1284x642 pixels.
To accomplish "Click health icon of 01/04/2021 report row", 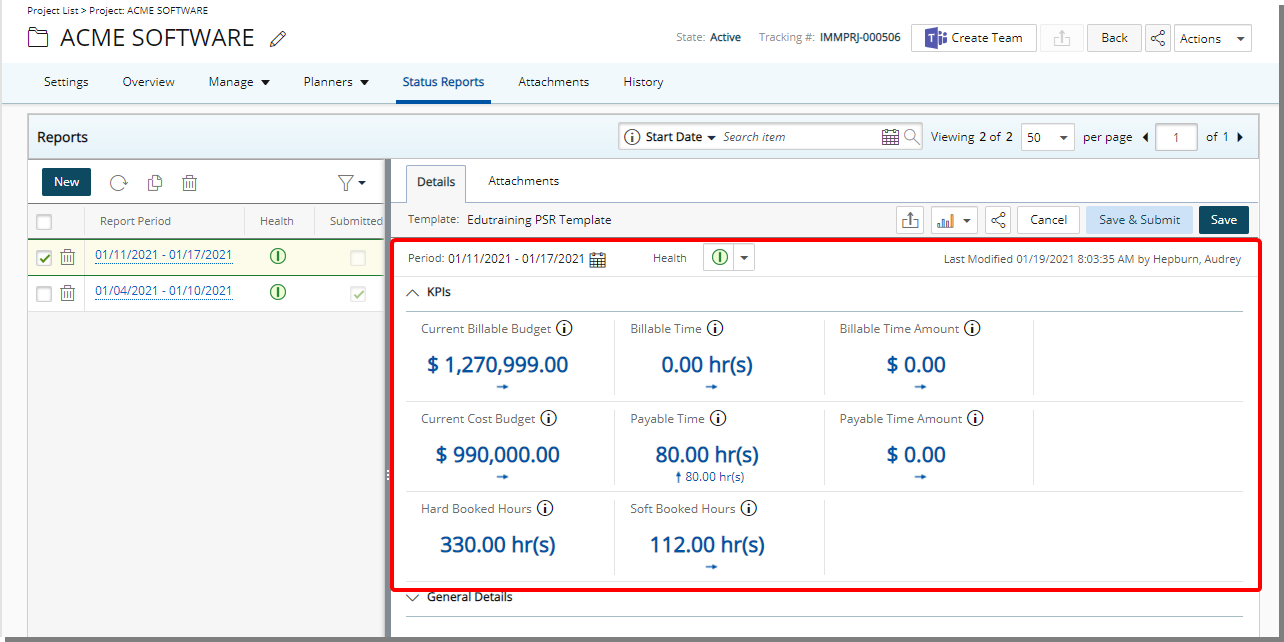I will pyautogui.click(x=278, y=292).
